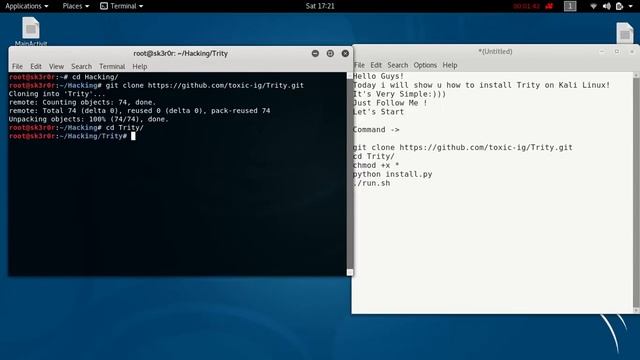Open the text editor Help menu

click(450, 65)
